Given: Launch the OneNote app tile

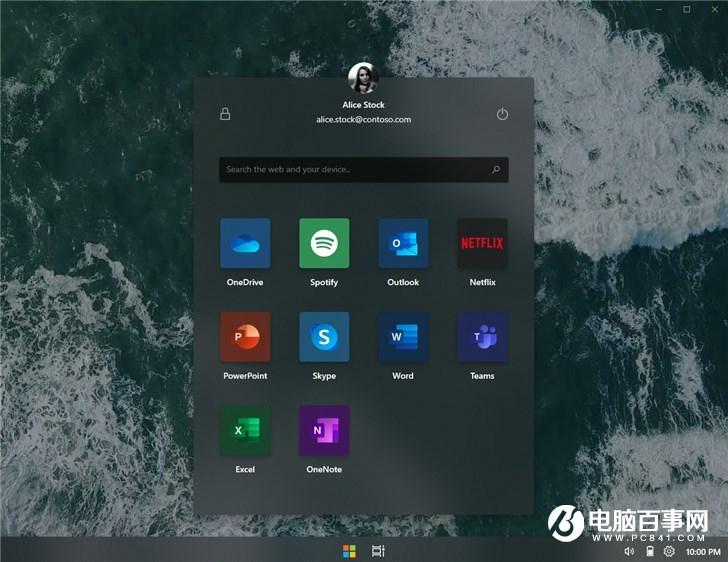Looking at the screenshot, I should [324, 430].
